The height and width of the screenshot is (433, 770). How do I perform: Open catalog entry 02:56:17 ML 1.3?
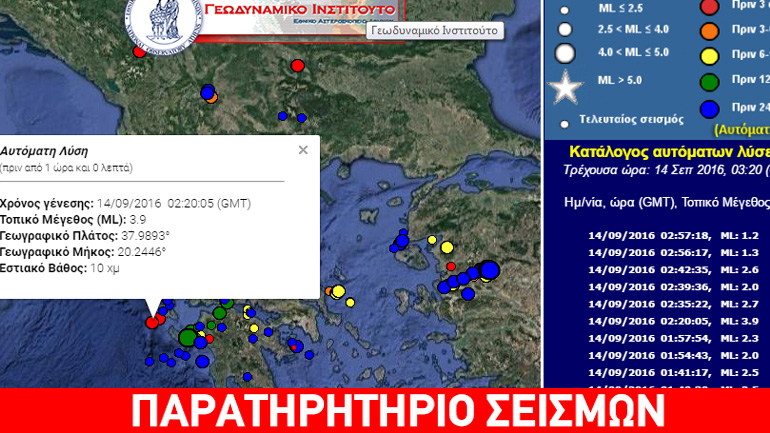click(673, 253)
